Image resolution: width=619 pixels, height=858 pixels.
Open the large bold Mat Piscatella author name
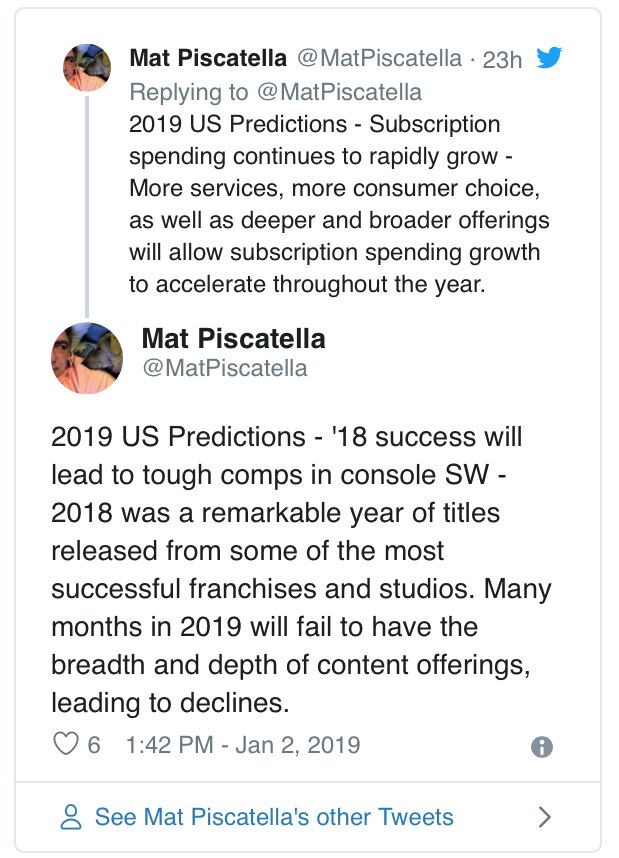click(x=233, y=338)
